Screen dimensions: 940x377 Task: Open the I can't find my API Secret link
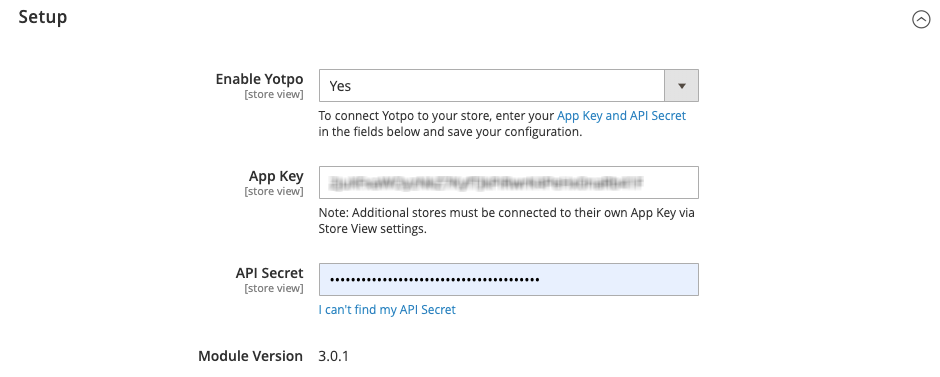point(387,310)
